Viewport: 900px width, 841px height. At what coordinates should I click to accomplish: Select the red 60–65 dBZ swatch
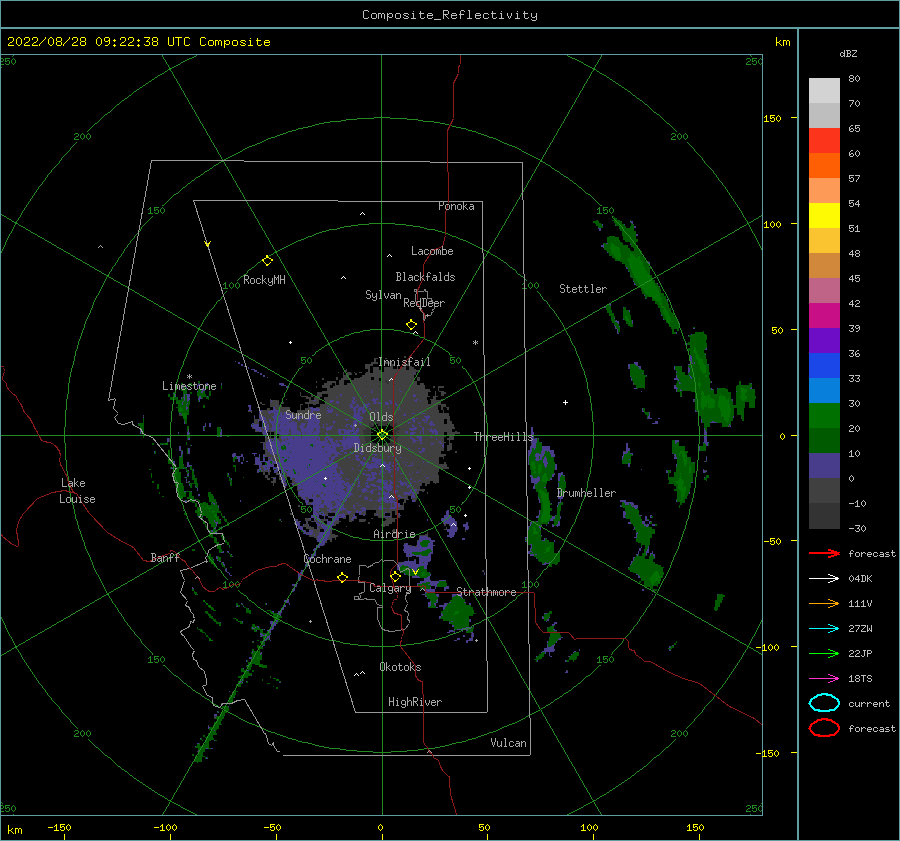click(x=824, y=141)
